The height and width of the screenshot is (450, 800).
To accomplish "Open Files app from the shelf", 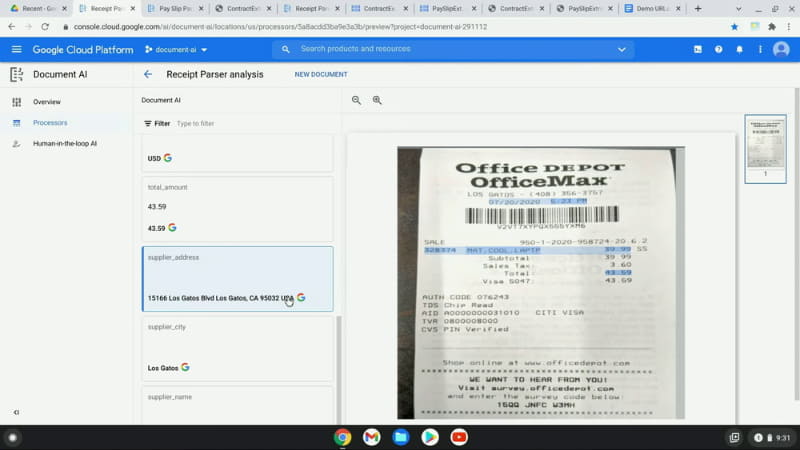I will (x=401, y=437).
